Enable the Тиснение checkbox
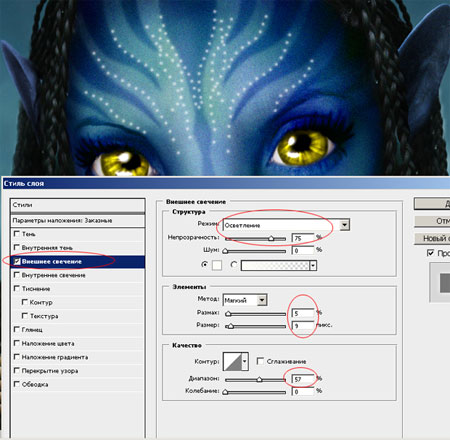Screen dimensions: 450x440 point(16,288)
